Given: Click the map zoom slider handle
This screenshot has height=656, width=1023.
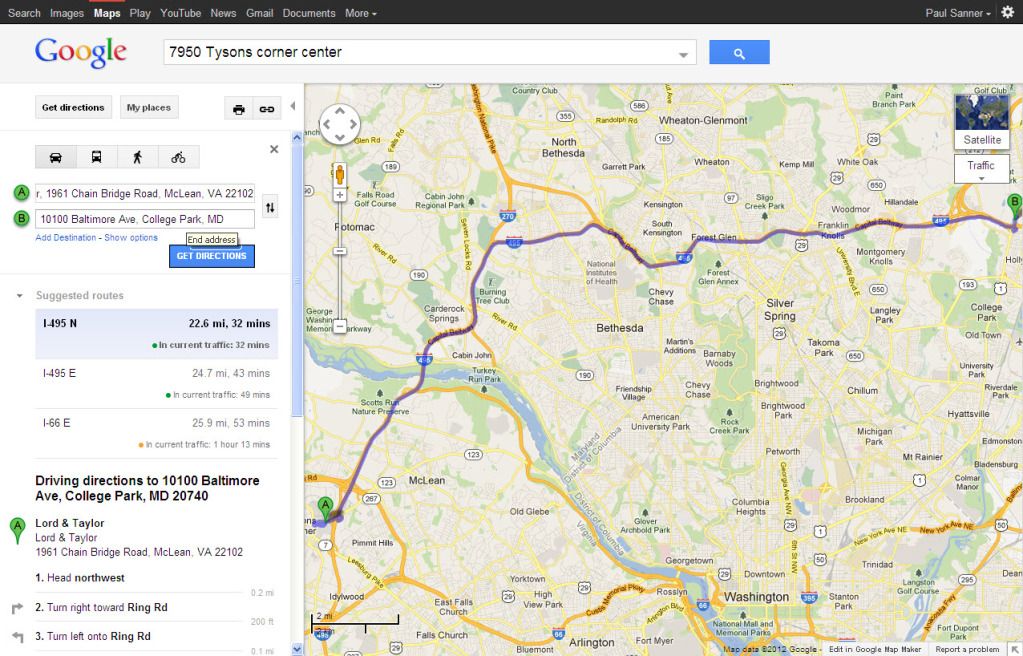Looking at the screenshot, I should point(340,251).
